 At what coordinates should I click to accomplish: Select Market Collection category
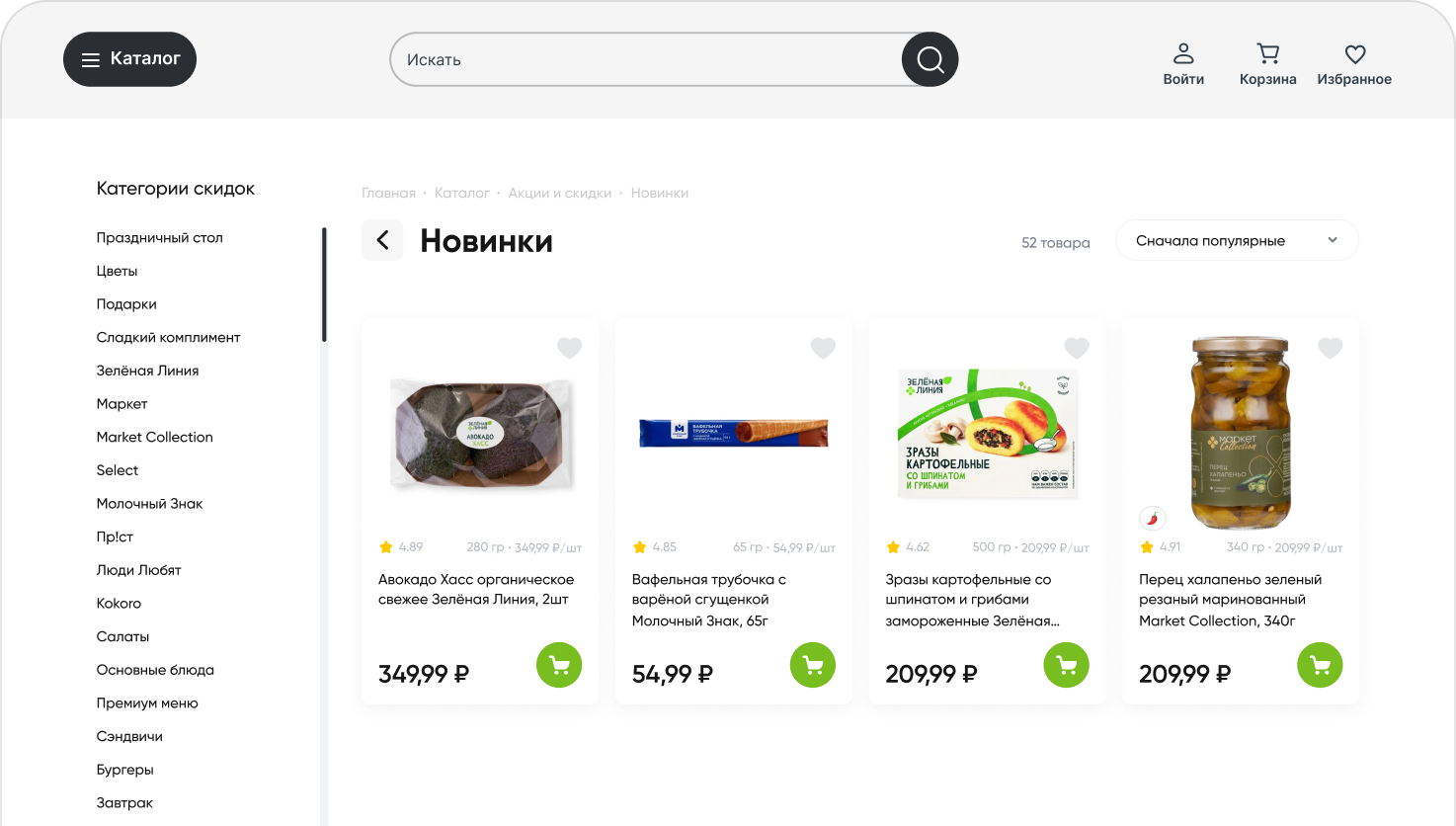tap(154, 437)
